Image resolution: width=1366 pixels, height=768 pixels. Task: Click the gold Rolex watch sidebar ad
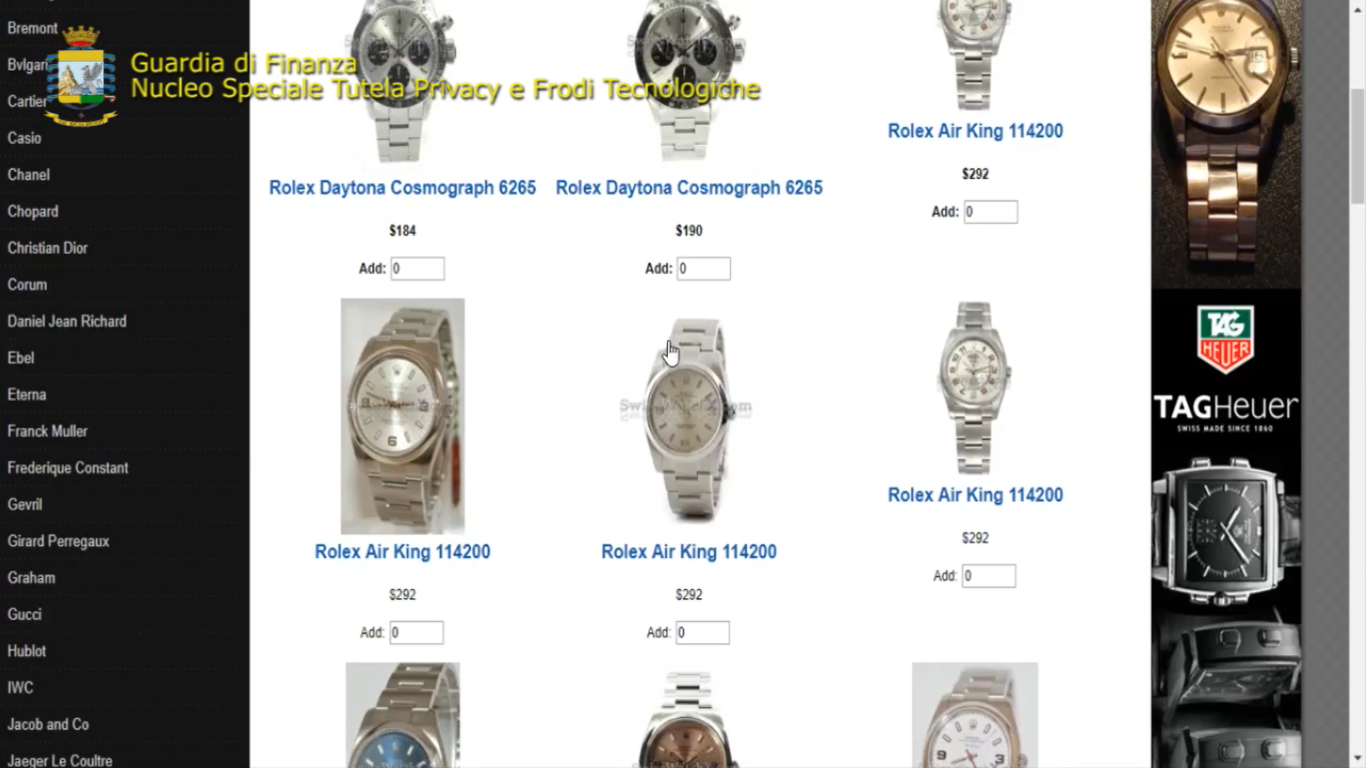pos(1226,143)
